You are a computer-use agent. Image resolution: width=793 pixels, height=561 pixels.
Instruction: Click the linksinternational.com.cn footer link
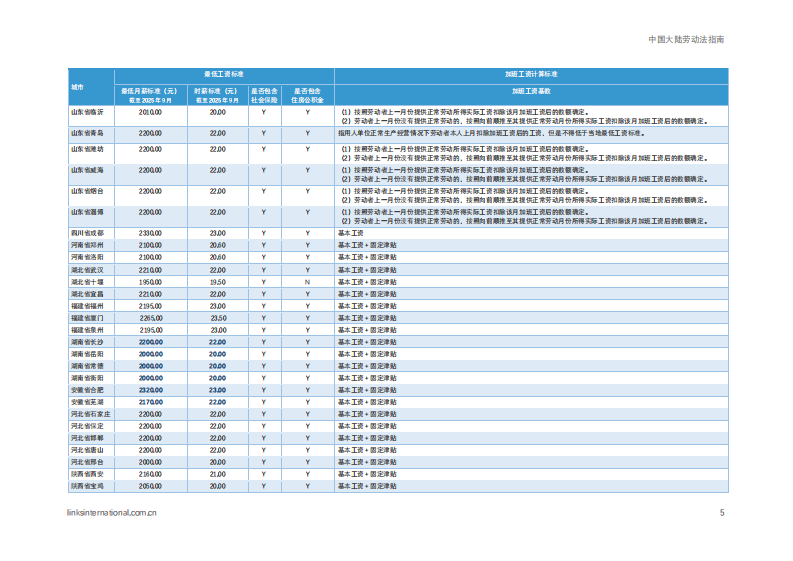tap(110, 514)
